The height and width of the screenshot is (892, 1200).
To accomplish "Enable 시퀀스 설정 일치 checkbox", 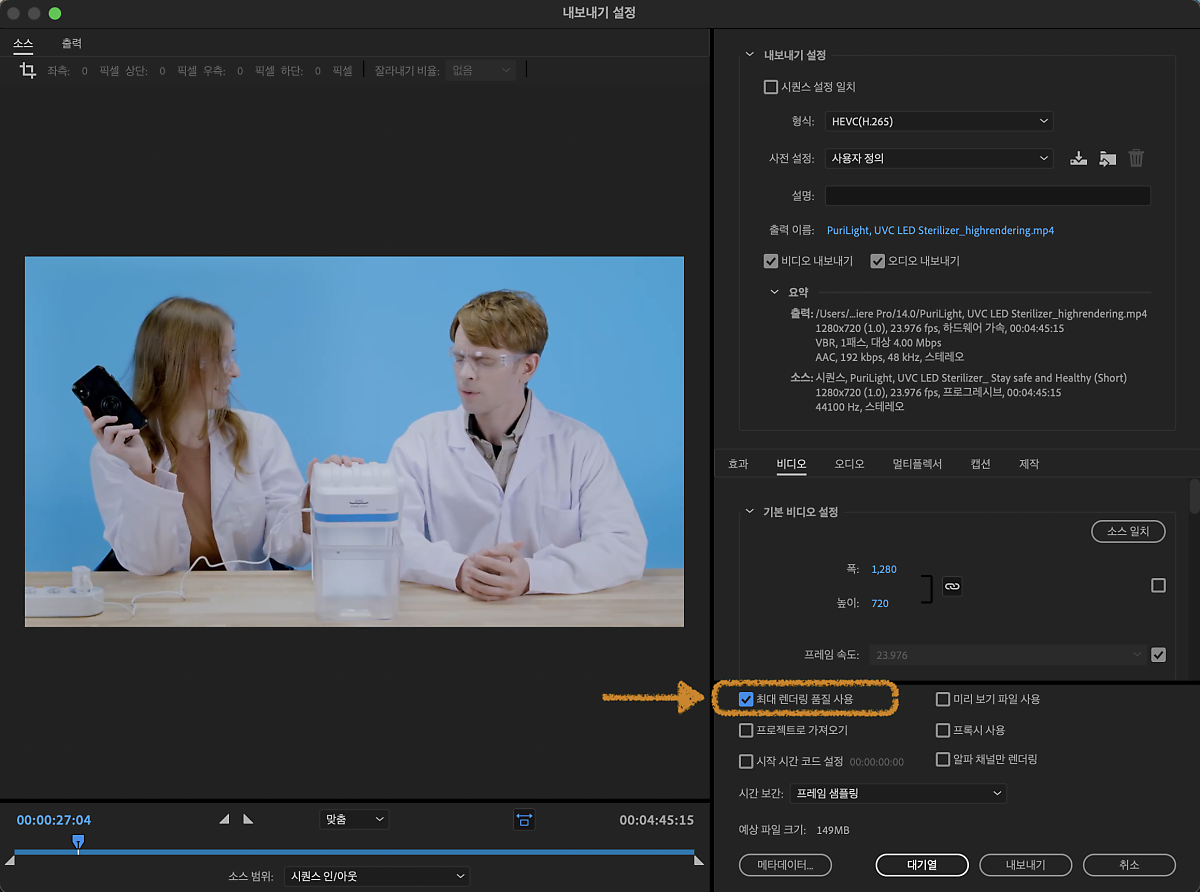I will click(771, 87).
